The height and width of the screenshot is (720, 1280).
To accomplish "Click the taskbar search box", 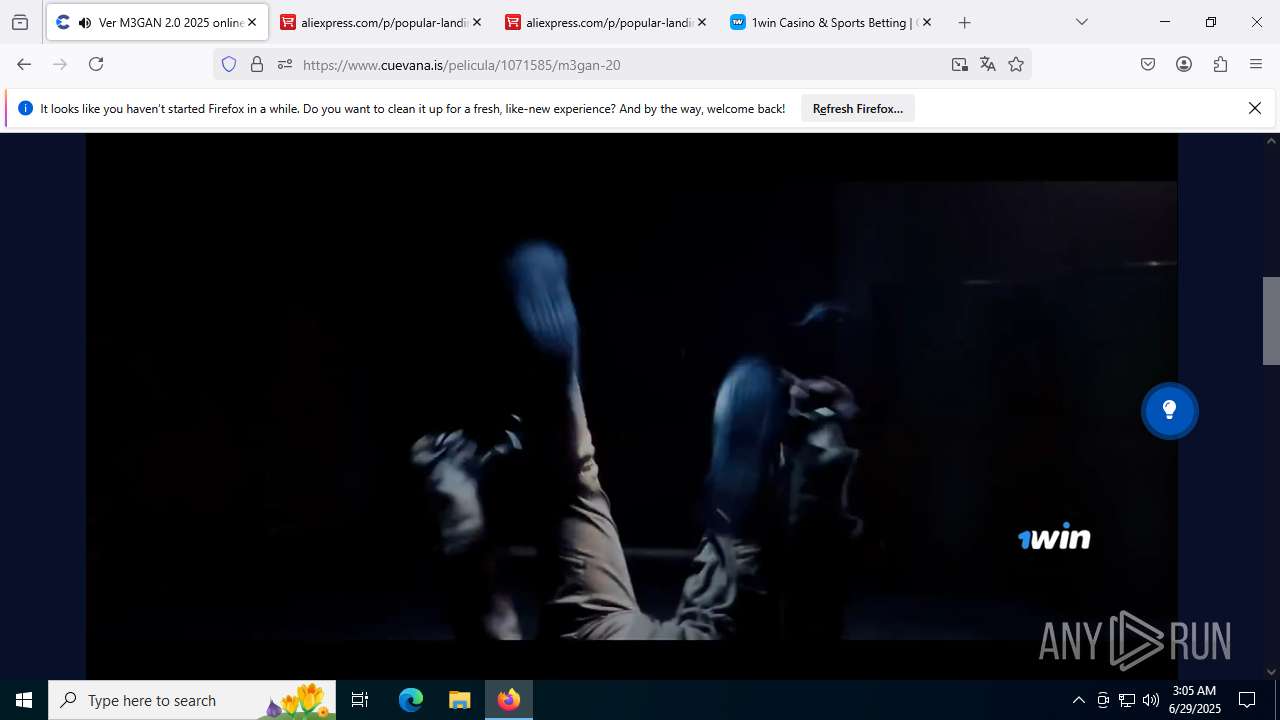I will (x=192, y=700).
